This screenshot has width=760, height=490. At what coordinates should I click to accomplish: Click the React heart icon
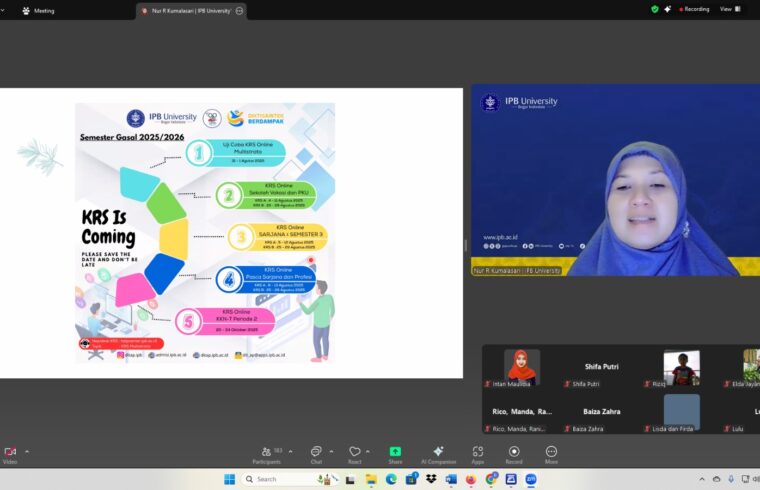coord(354,452)
